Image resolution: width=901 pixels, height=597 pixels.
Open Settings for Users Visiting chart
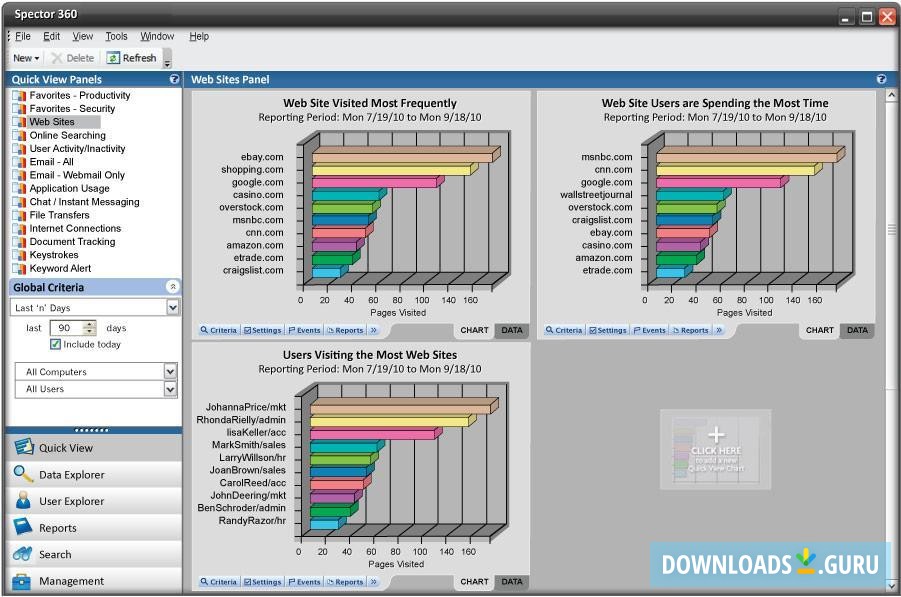pyautogui.click(x=263, y=582)
